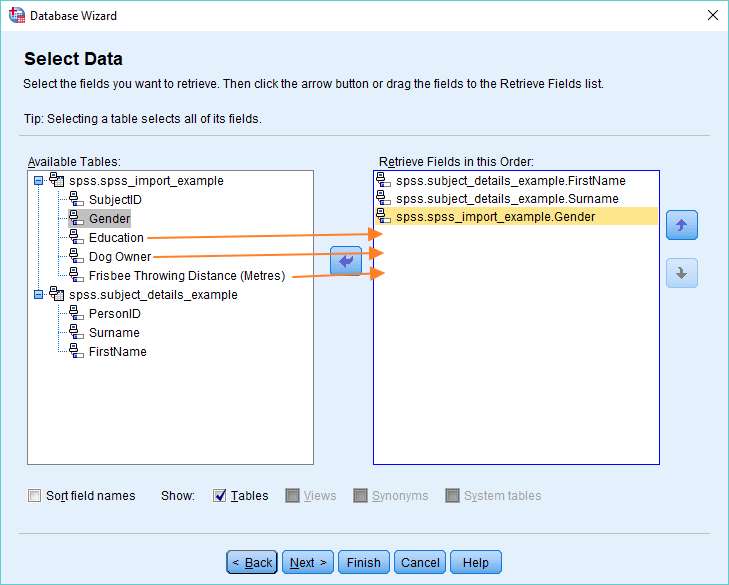Toggle the Synonyms checkbox

360,496
